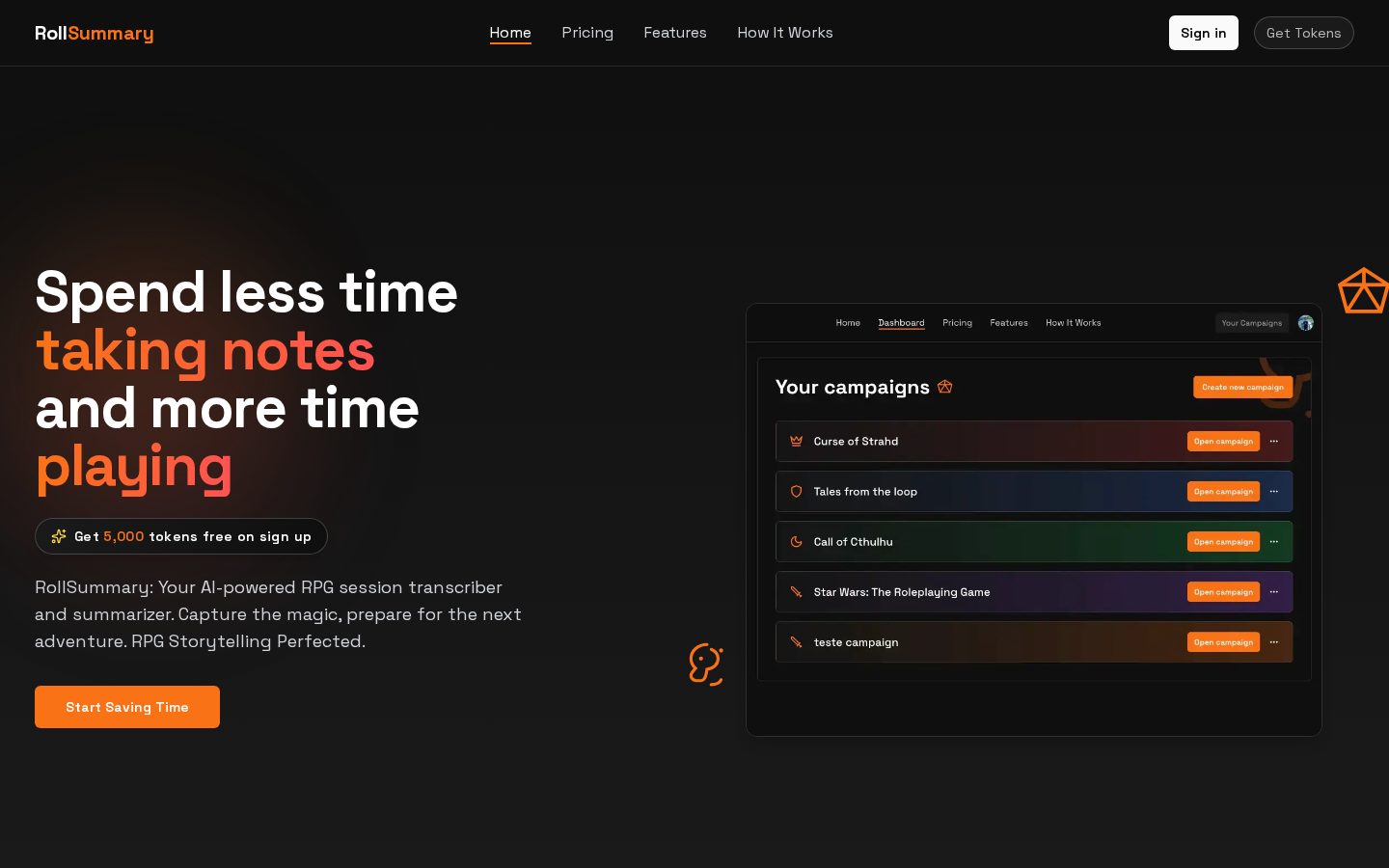1389x868 pixels.
Task: Click the orange ear listening icon
Action: pos(706,665)
